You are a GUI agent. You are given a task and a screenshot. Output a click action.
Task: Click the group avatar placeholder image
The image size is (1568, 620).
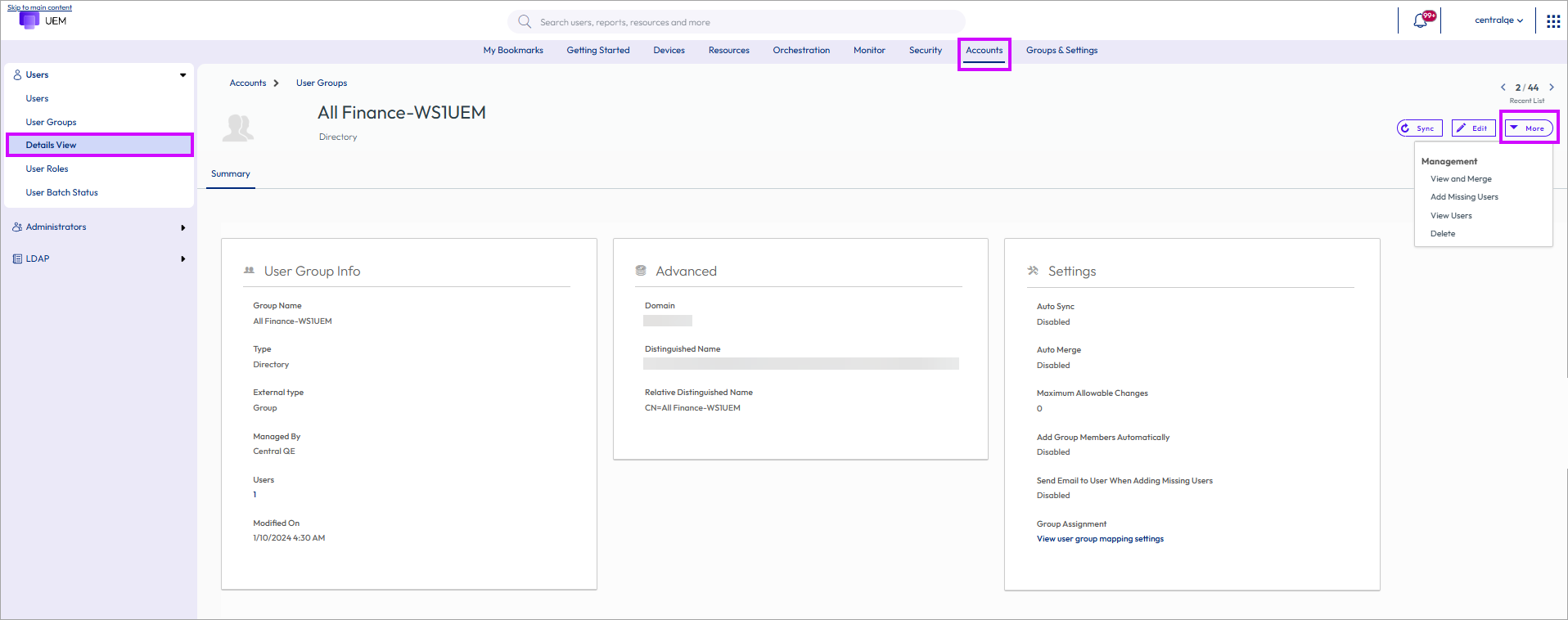[238, 128]
